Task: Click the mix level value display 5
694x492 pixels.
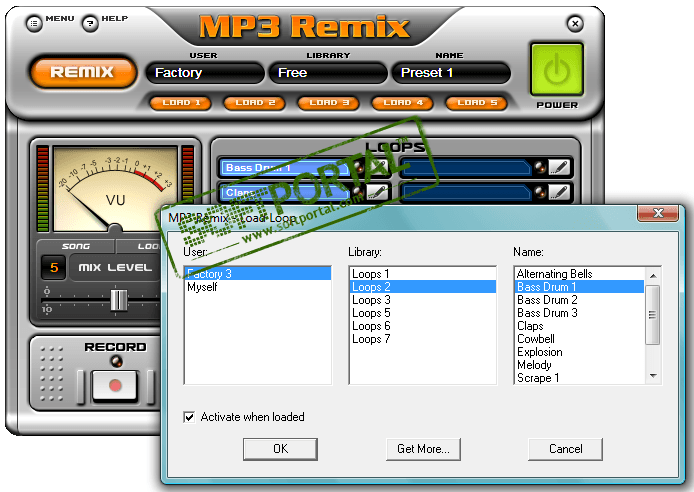Action: tap(54, 267)
